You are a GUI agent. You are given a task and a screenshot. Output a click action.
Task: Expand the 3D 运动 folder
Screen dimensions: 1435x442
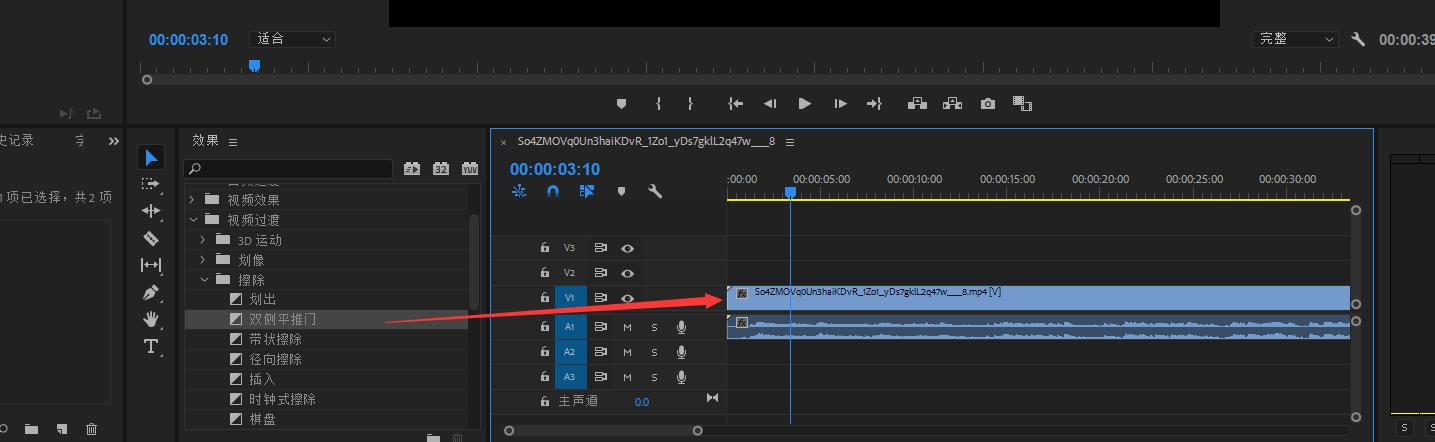(204, 240)
